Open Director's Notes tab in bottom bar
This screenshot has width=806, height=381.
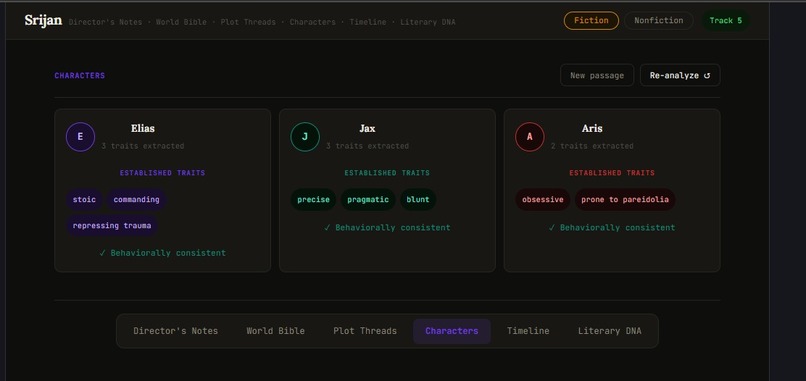pyautogui.click(x=175, y=331)
